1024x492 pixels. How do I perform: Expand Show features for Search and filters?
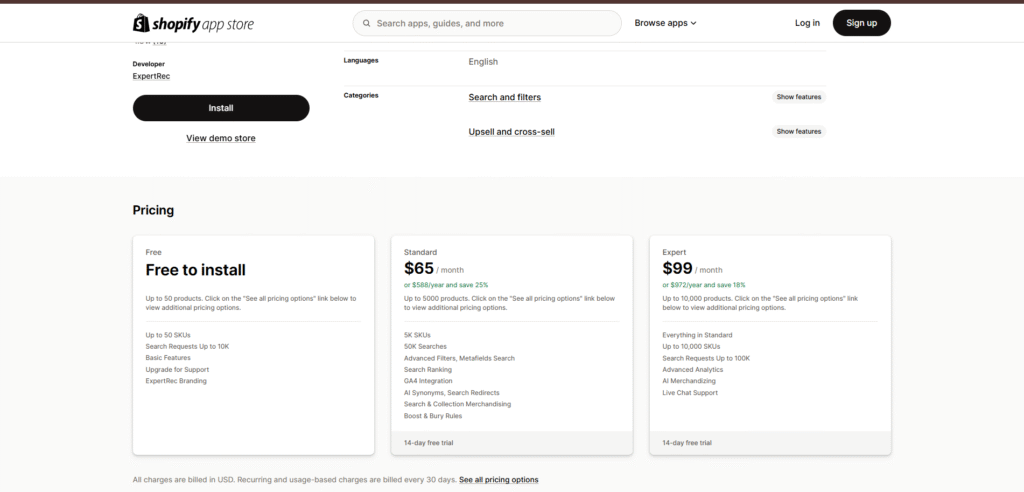(799, 97)
